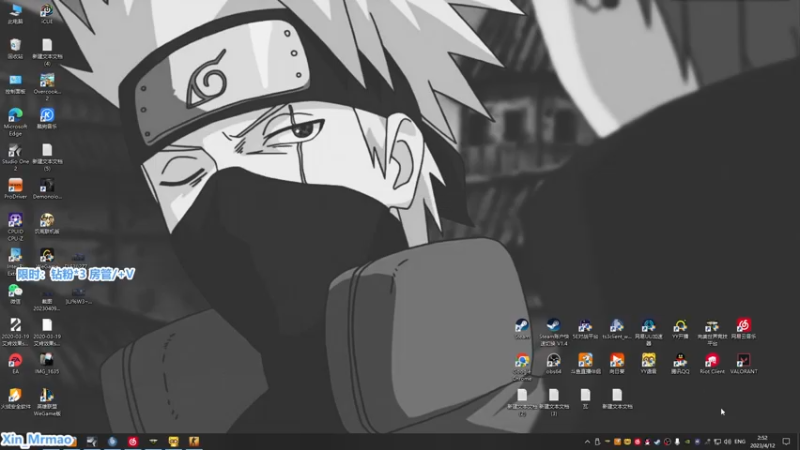This screenshot has height=450, width=800.
Task: Launch the Sunlogin remote shortcut
Action: tap(617, 364)
